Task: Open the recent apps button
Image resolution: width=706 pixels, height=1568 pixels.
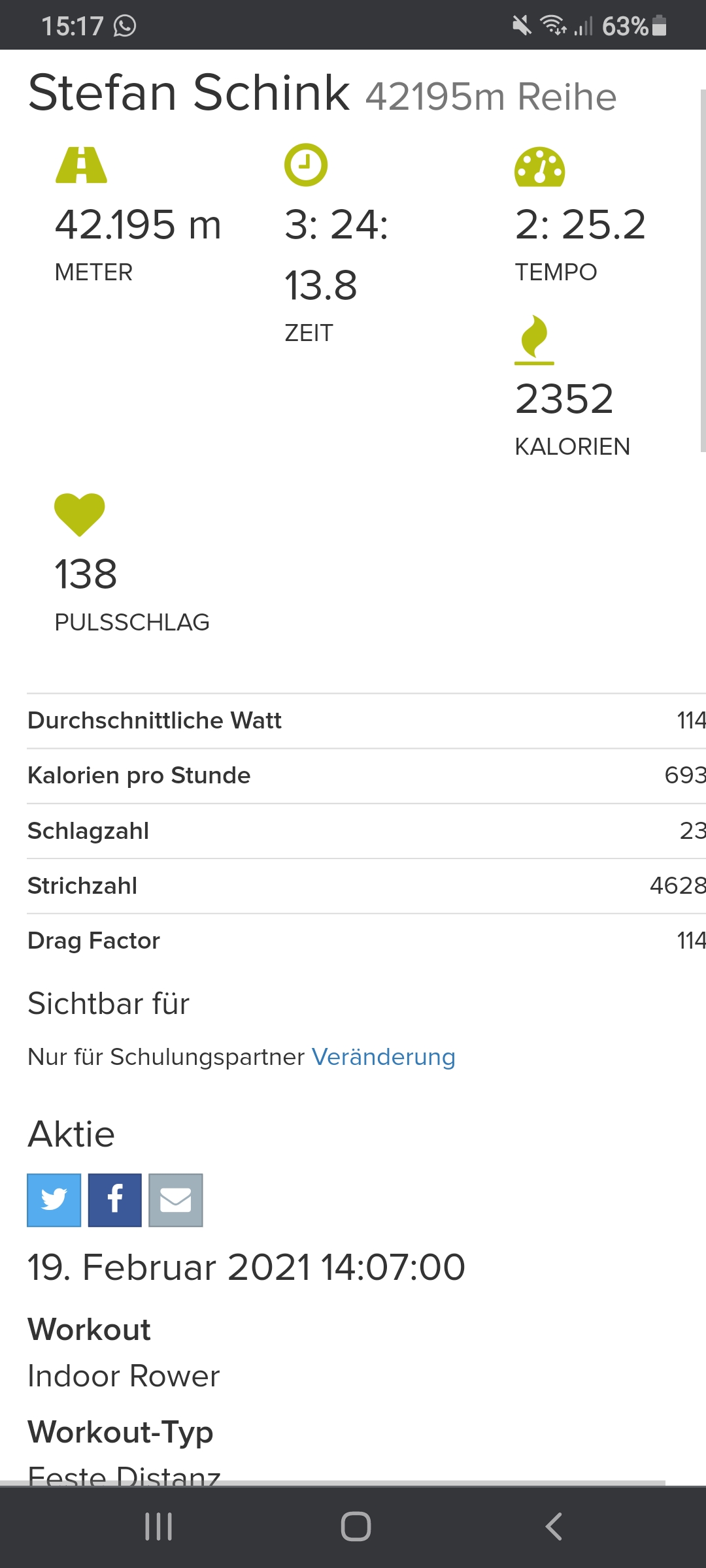Action: point(158,1526)
